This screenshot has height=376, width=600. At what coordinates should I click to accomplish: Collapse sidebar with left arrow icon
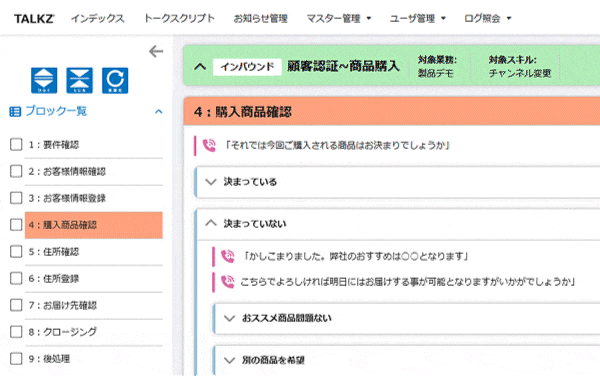[156, 51]
